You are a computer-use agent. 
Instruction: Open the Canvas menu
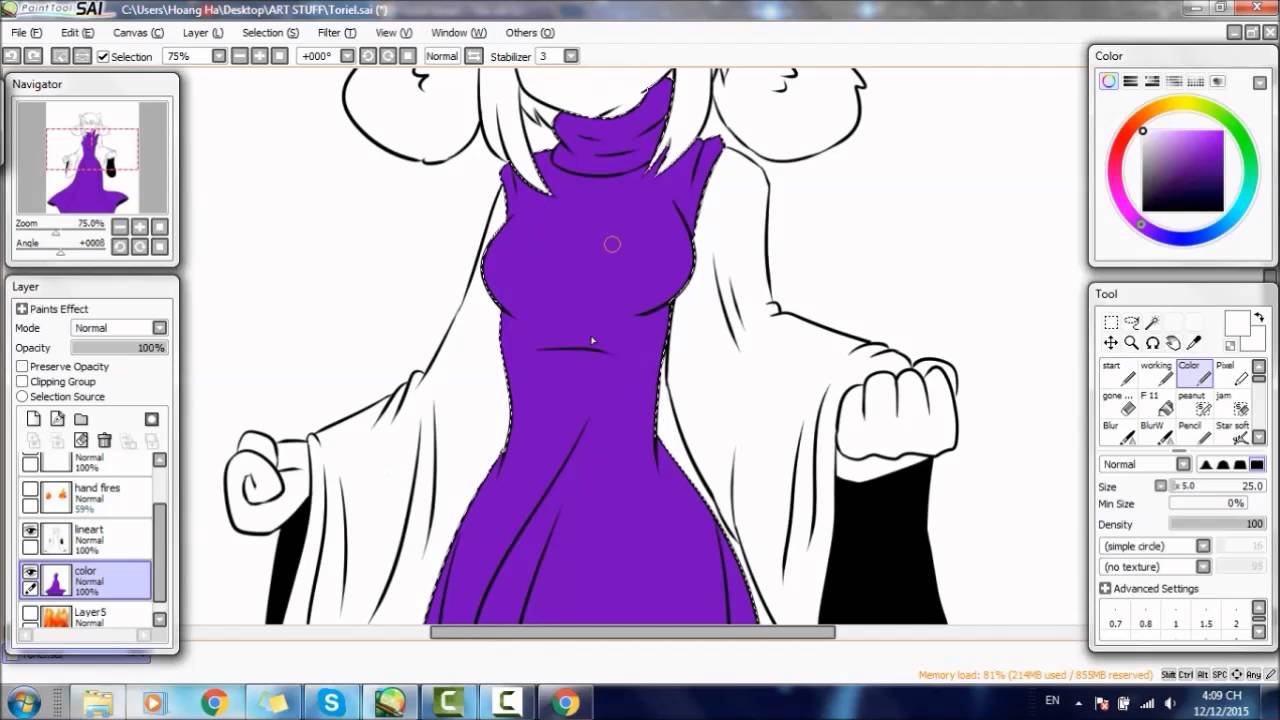point(138,33)
